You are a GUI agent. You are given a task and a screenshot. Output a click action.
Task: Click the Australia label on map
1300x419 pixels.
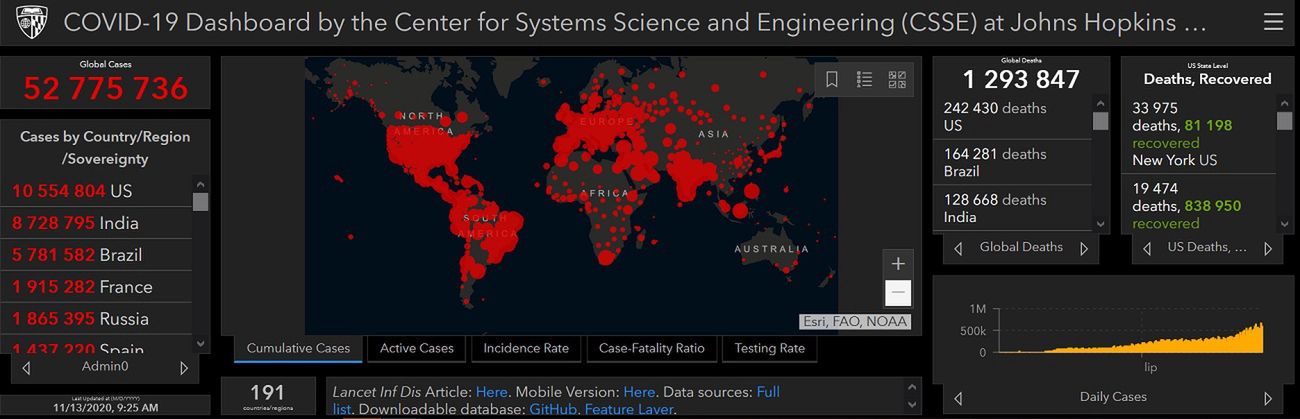pyautogui.click(x=772, y=249)
